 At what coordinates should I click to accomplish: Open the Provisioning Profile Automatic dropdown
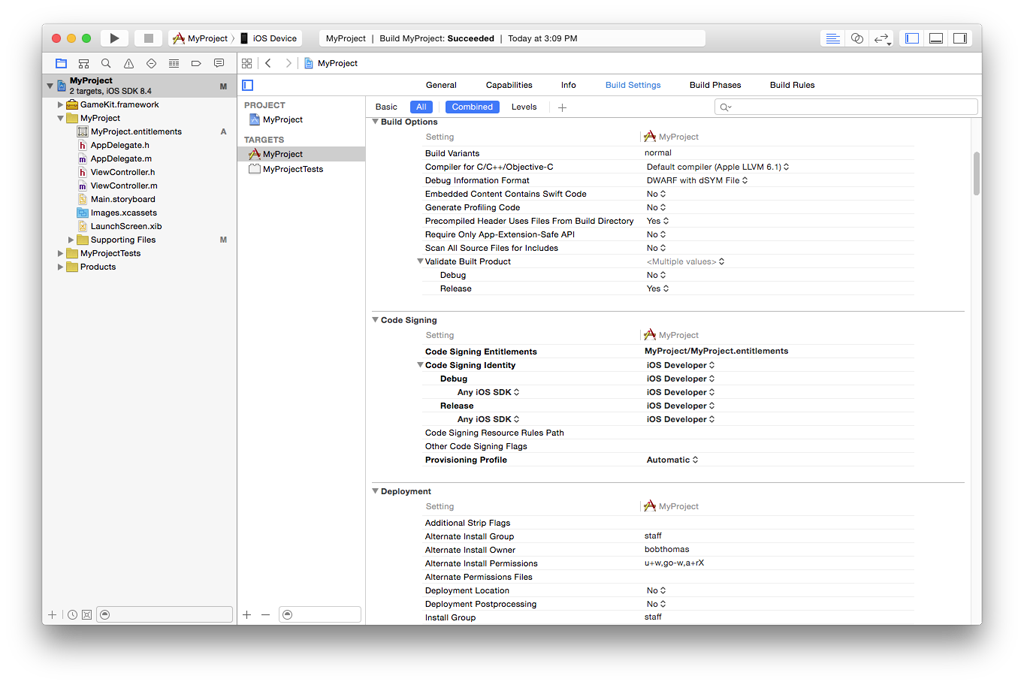[x=672, y=460]
